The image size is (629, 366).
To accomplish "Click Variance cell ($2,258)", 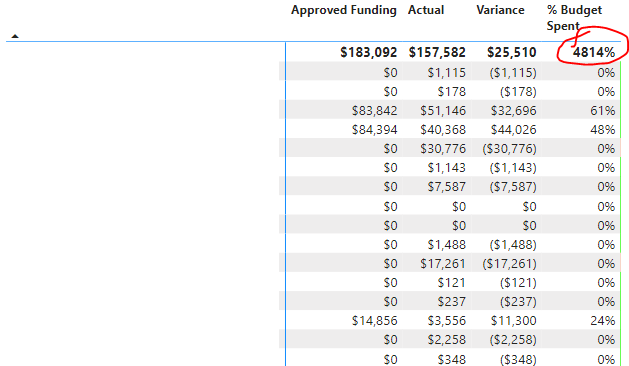I will click(513, 340).
